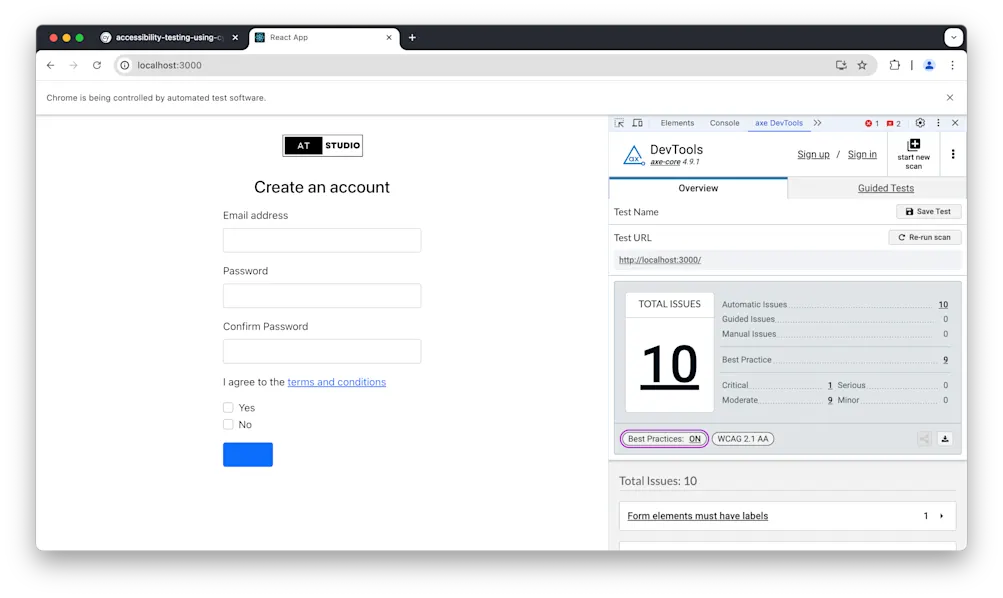
Task: Click the axe DevTools logo
Action: tap(633, 155)
